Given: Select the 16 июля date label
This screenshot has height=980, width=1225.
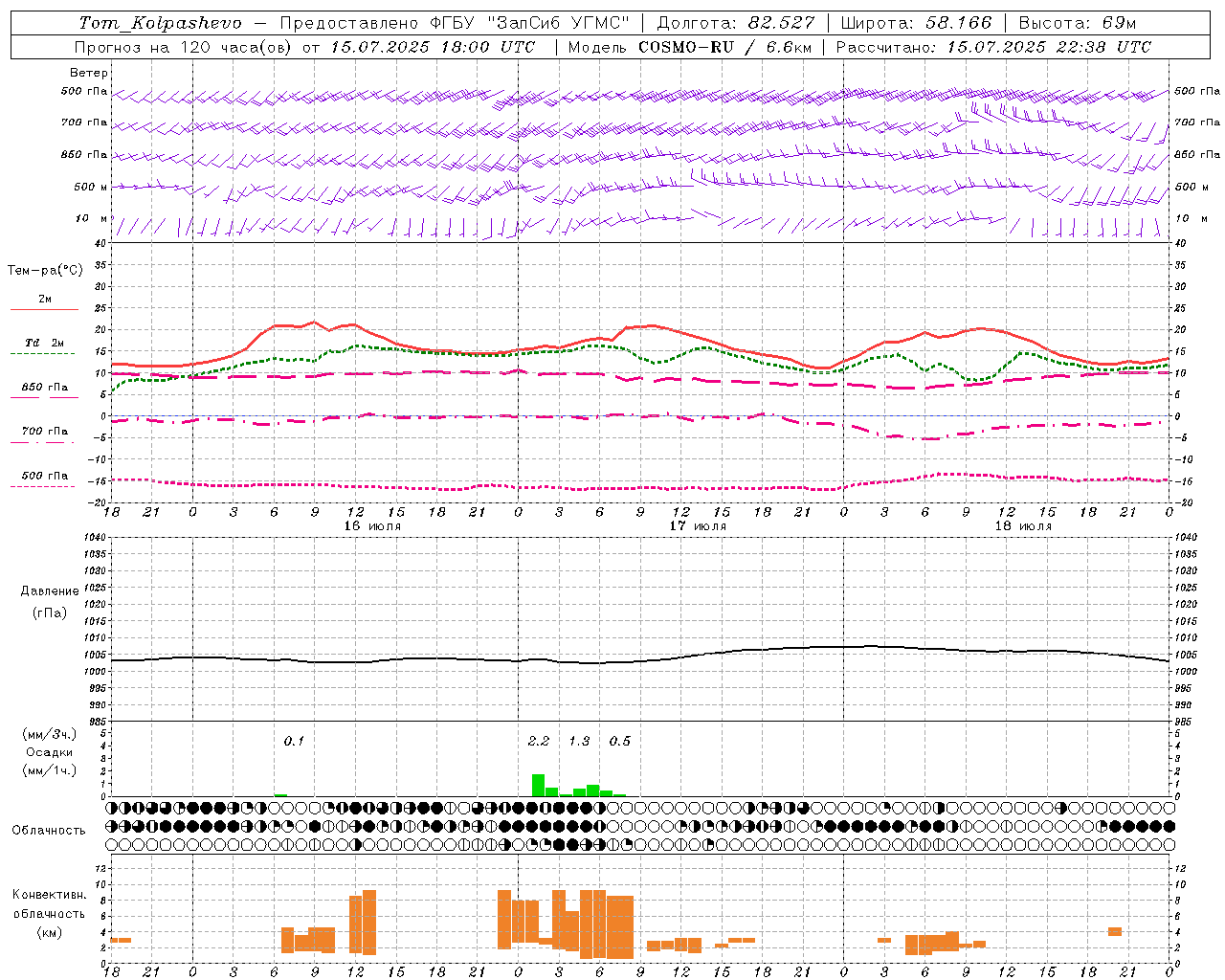Looking at the screenshot, I should click(x=372, y=526).
